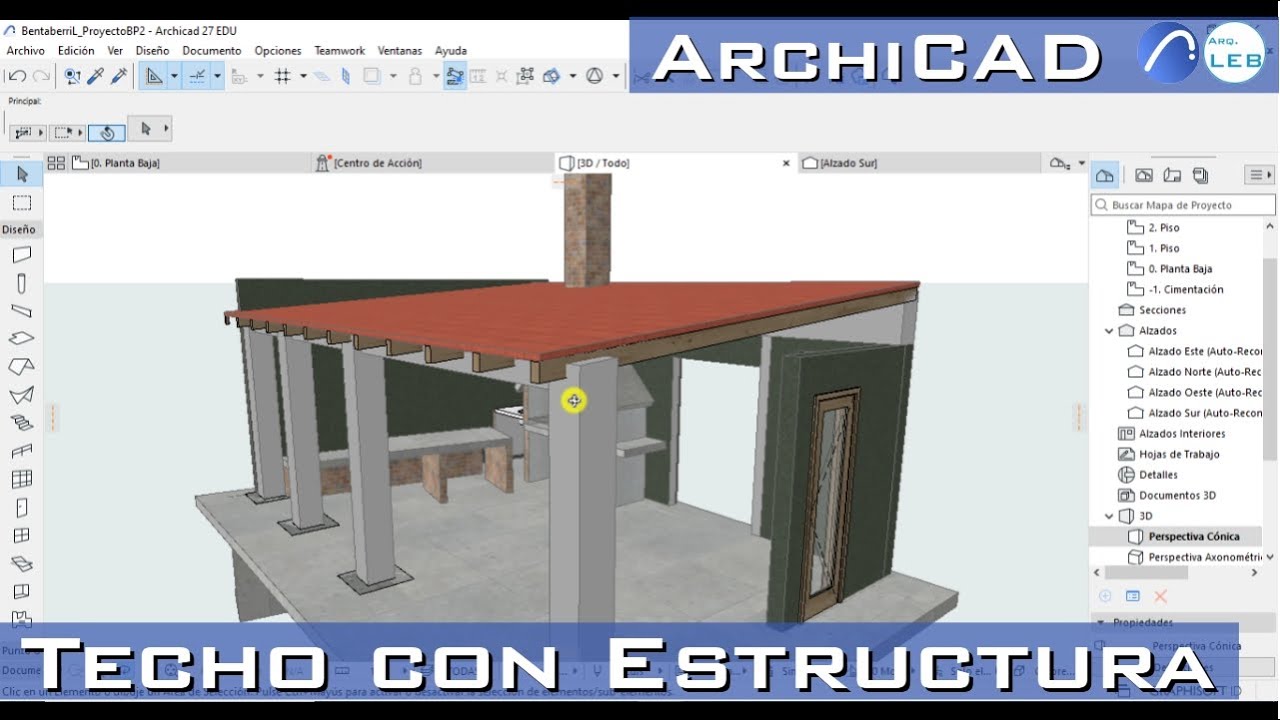Select the Shell tool
Screen dimensions: 1280x720
(x=22, y=395)
